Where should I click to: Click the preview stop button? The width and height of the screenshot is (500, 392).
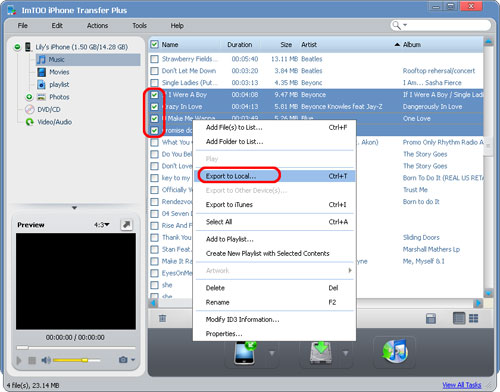coord(32,360)
